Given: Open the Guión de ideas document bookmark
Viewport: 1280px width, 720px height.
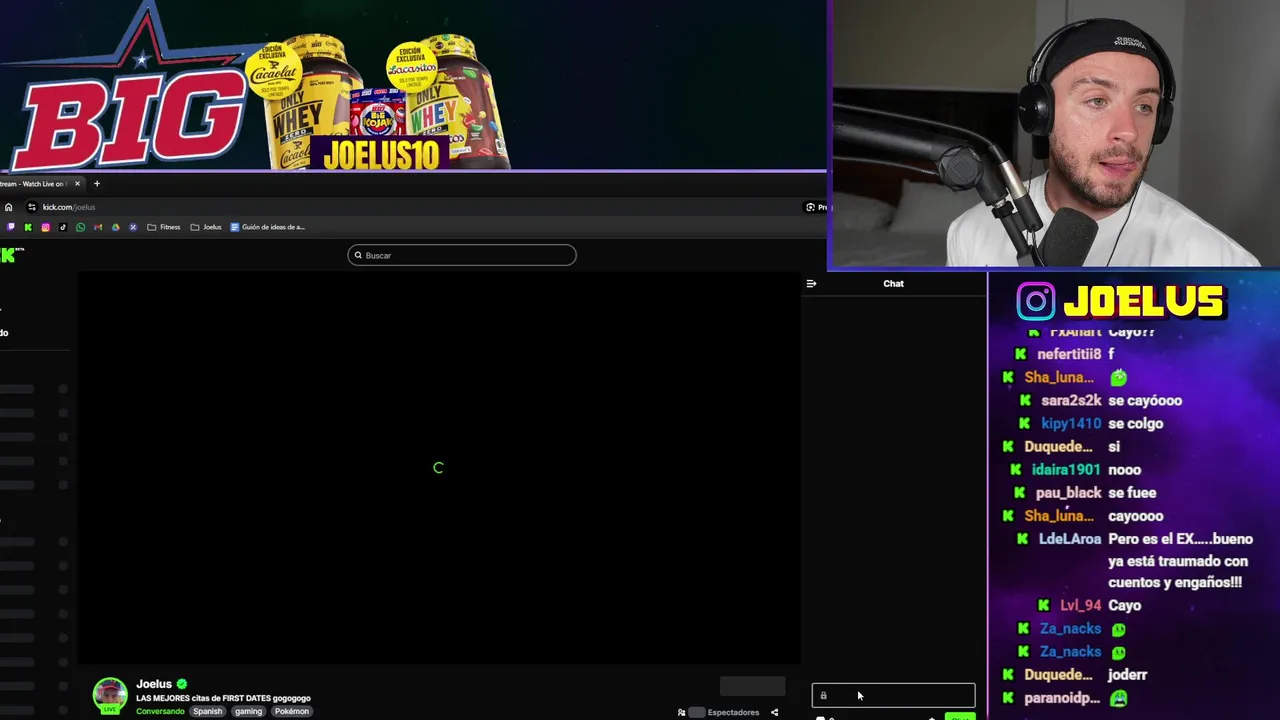Looking at the screenshot, I should click(x=268, y=227).
